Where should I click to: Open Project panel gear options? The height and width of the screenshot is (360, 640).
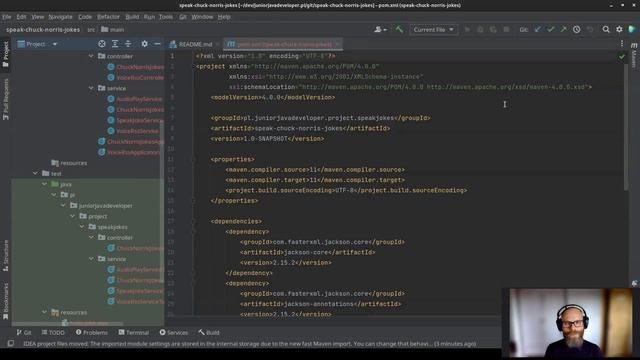click(144, 44)
